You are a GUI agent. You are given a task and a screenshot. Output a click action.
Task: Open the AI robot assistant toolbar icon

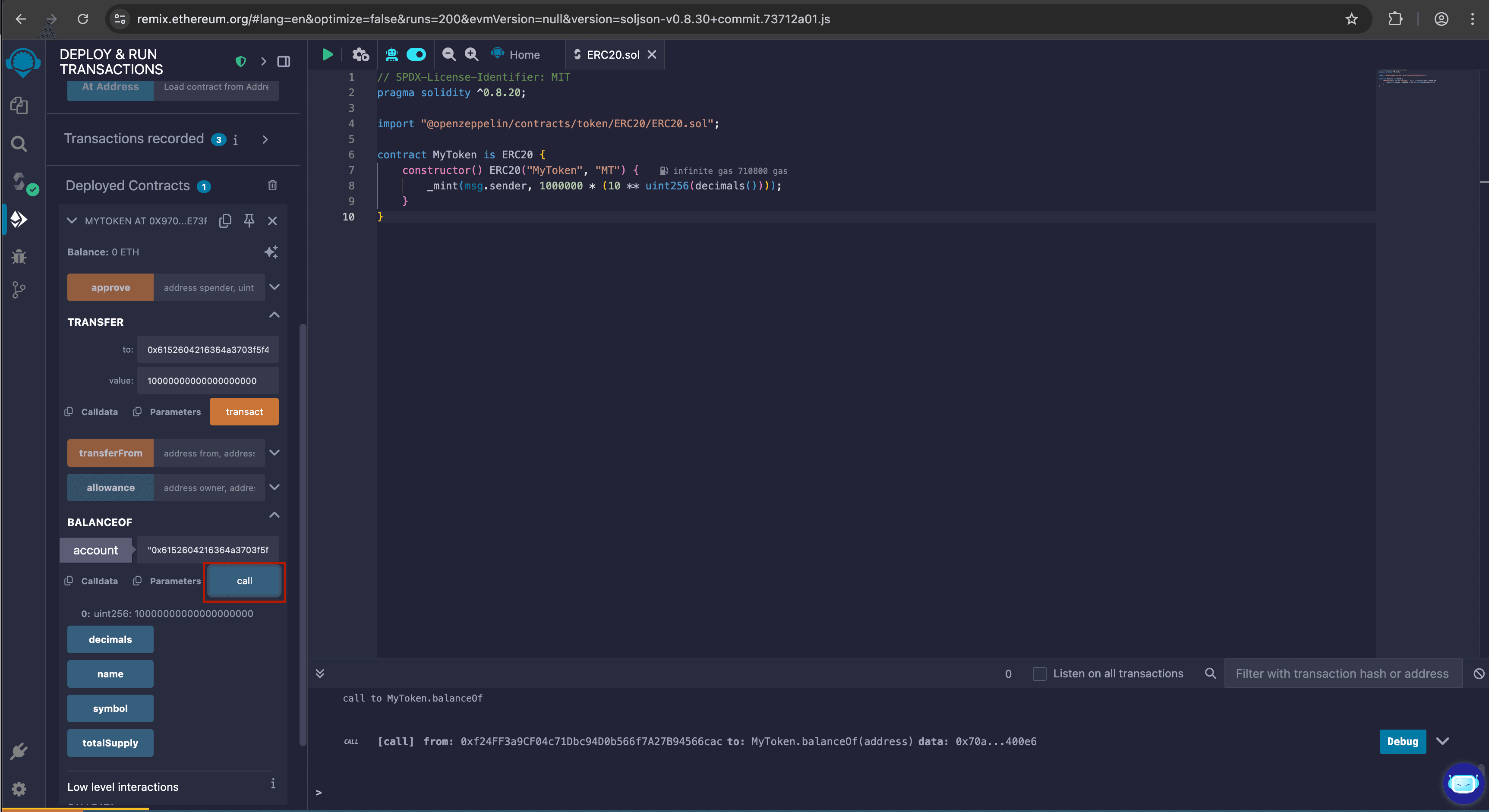[x=392, y=54]
